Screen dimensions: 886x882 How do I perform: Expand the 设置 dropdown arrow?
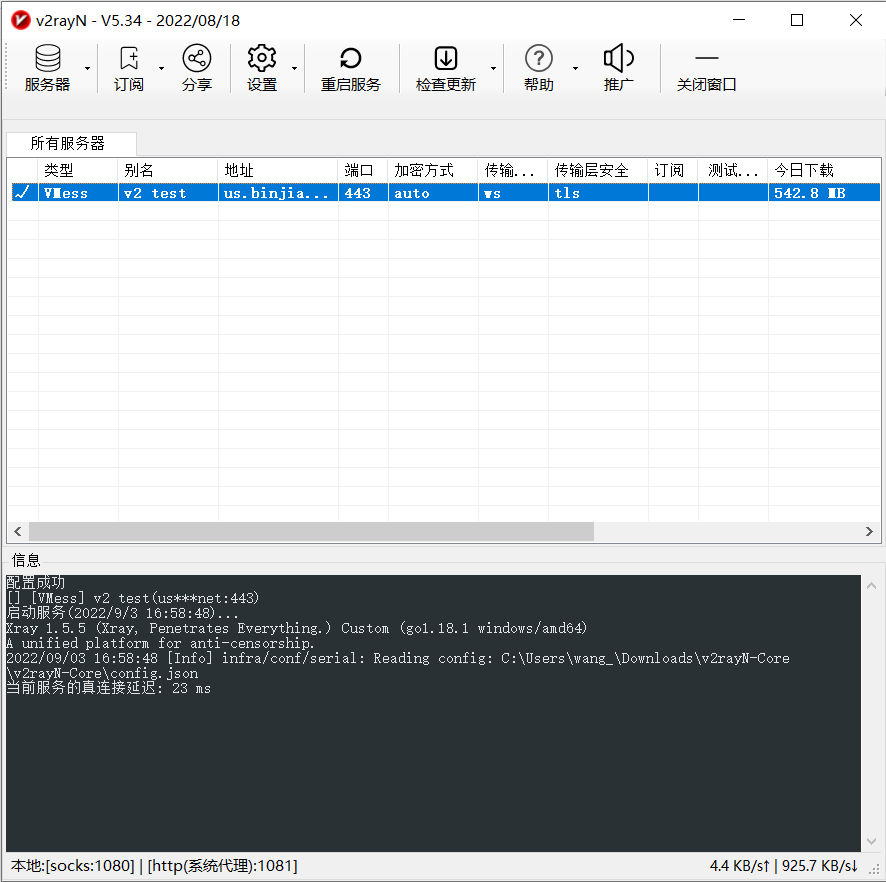(294, 68)
